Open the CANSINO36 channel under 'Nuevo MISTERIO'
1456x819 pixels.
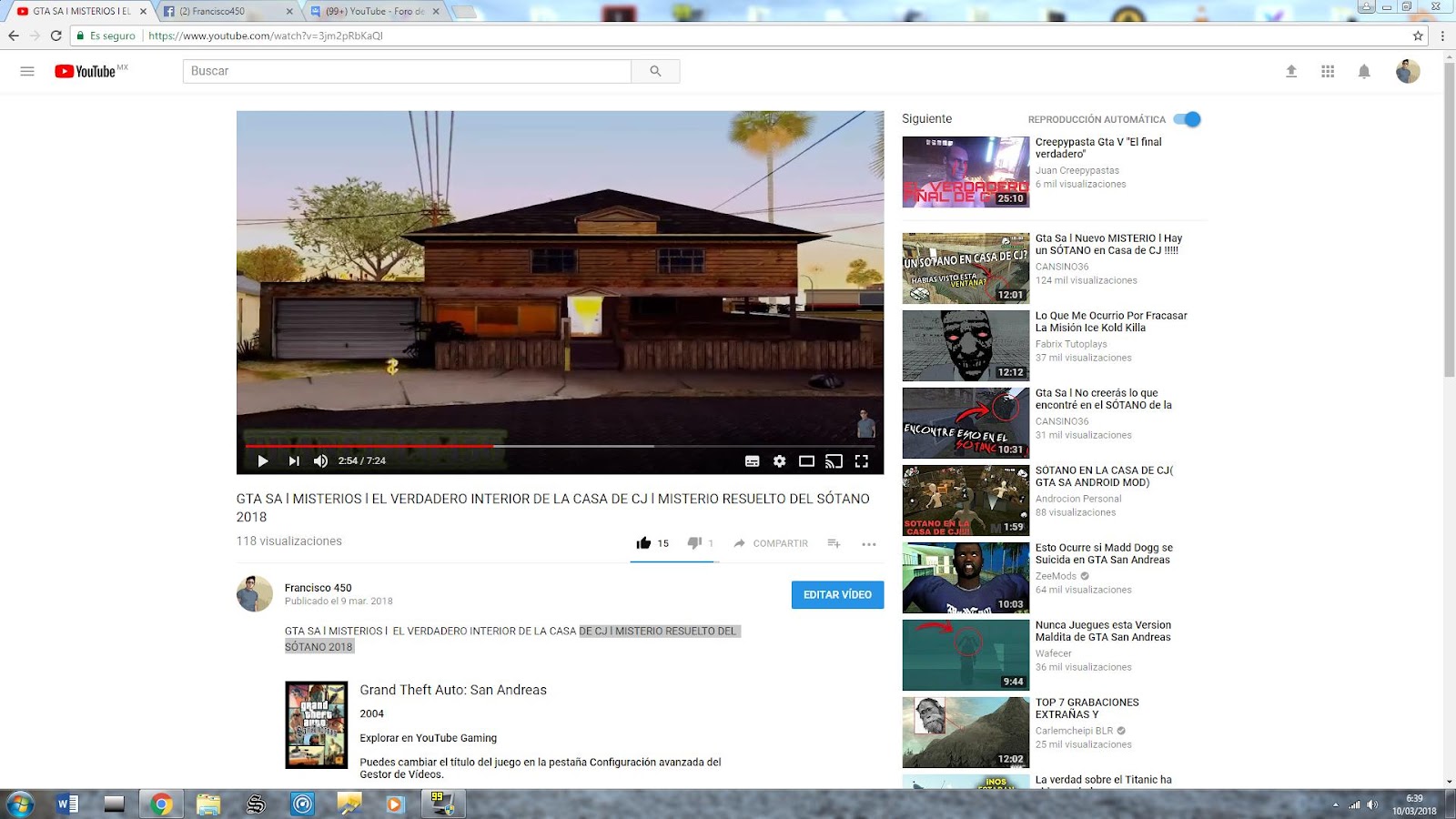tap(1062, 268)
